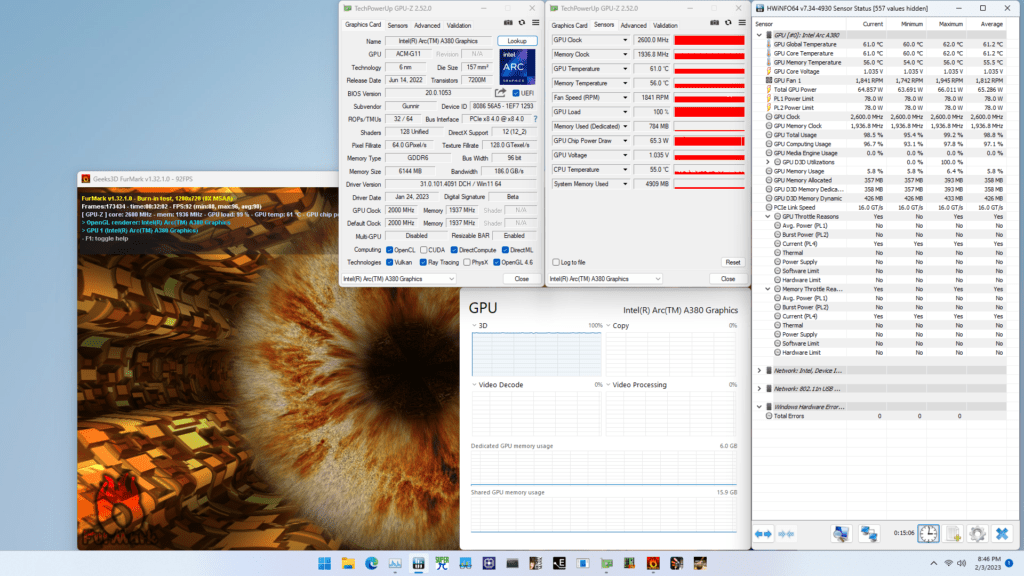
Task: Open Windows Start menu in taskbar
Action: tap(325, 564)
